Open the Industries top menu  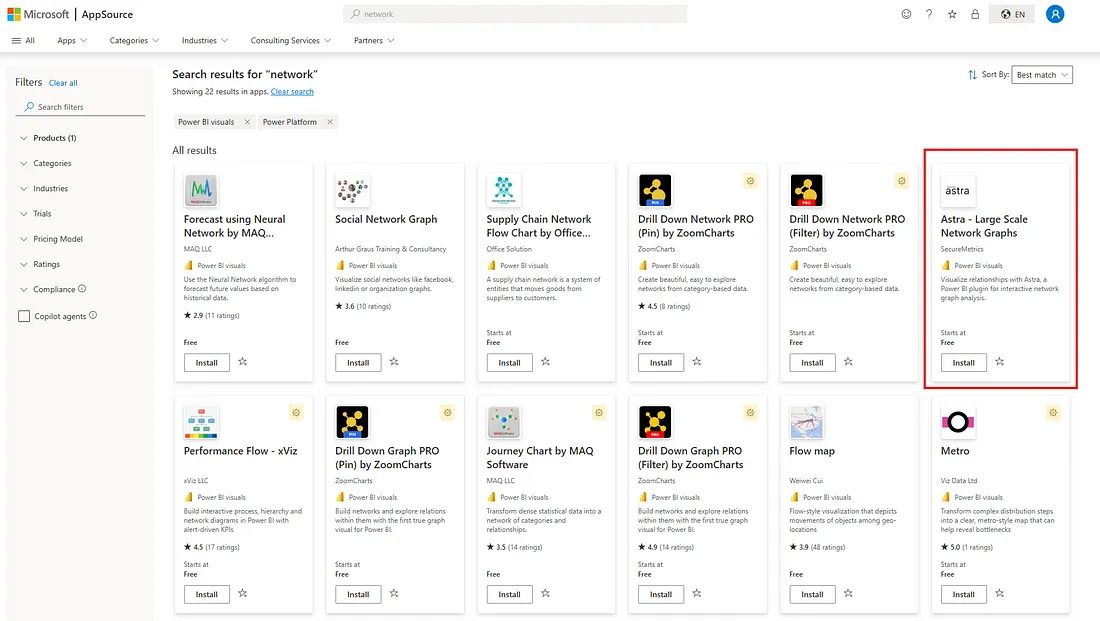205,41
